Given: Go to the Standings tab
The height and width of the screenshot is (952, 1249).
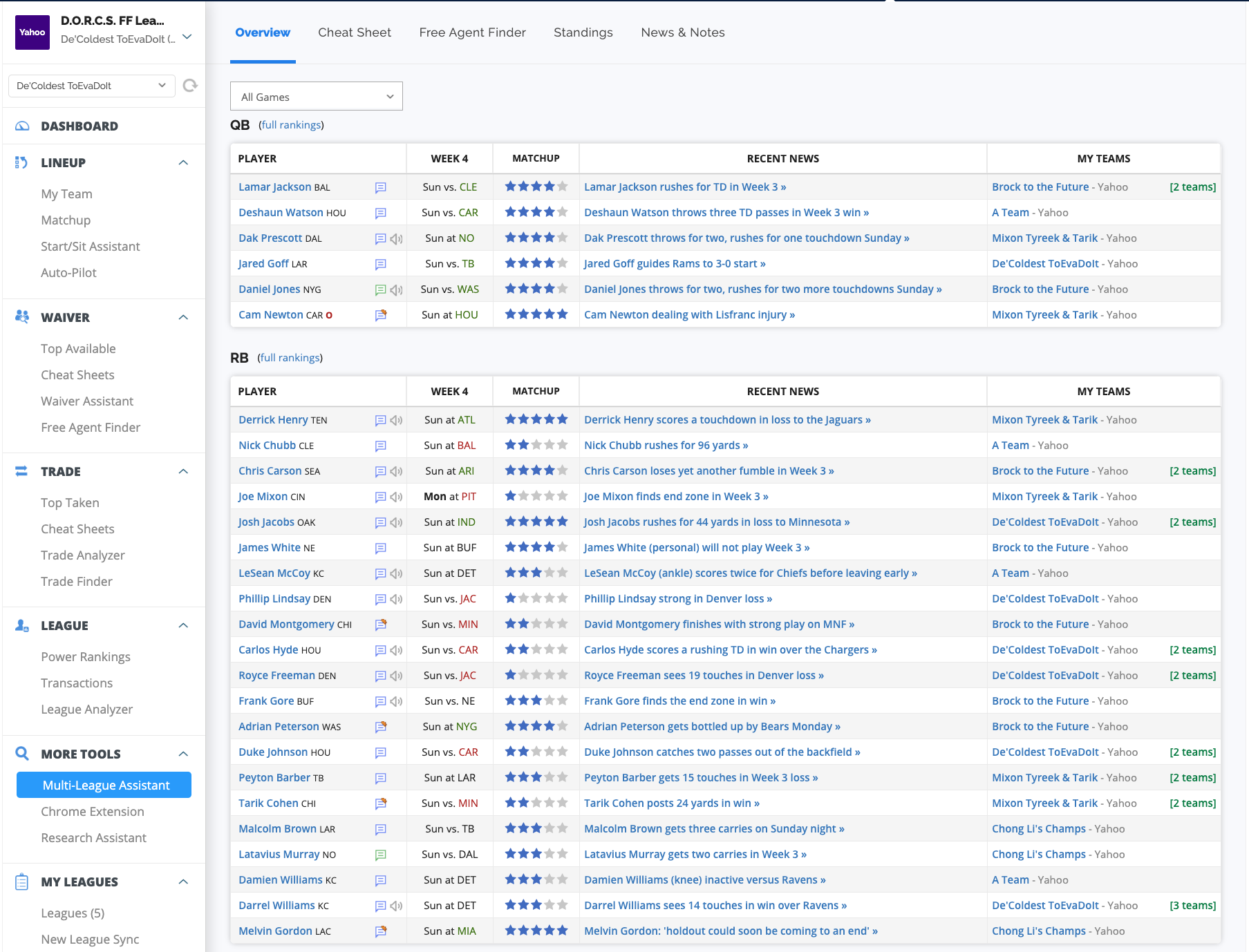Looking at the screenshot, I should coord(583,32).
